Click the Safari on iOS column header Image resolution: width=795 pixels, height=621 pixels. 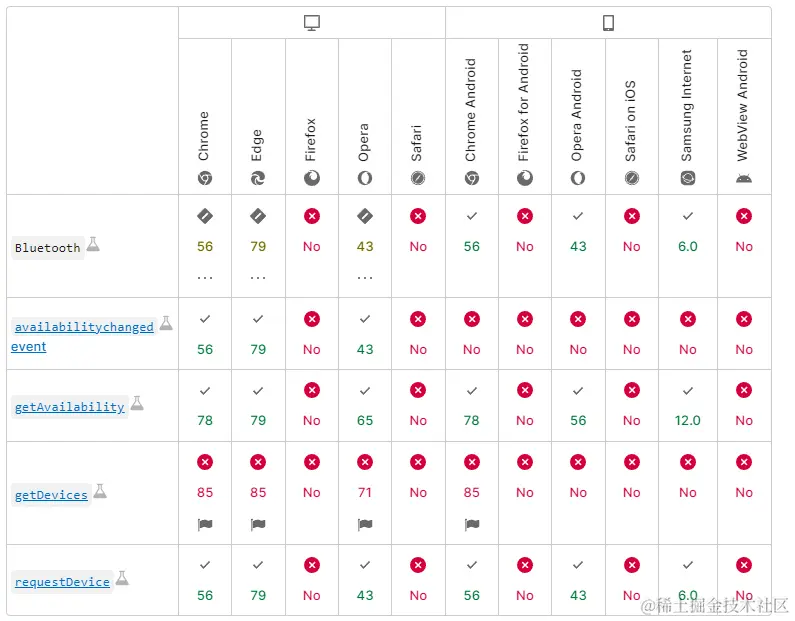click(x=631, y=120)
